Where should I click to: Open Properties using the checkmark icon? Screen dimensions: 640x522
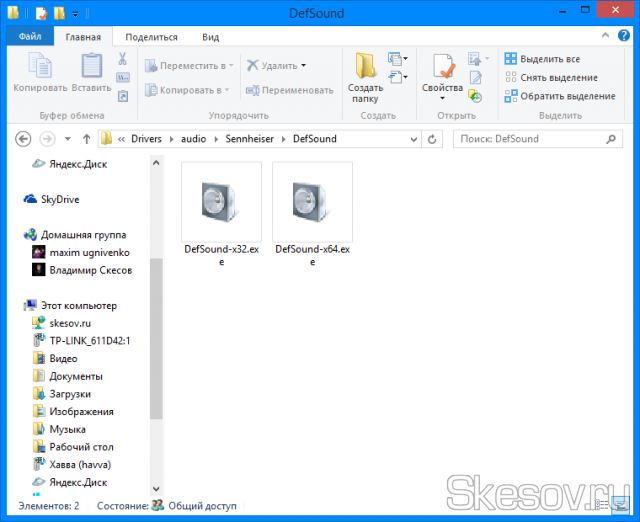coord(442,70)
